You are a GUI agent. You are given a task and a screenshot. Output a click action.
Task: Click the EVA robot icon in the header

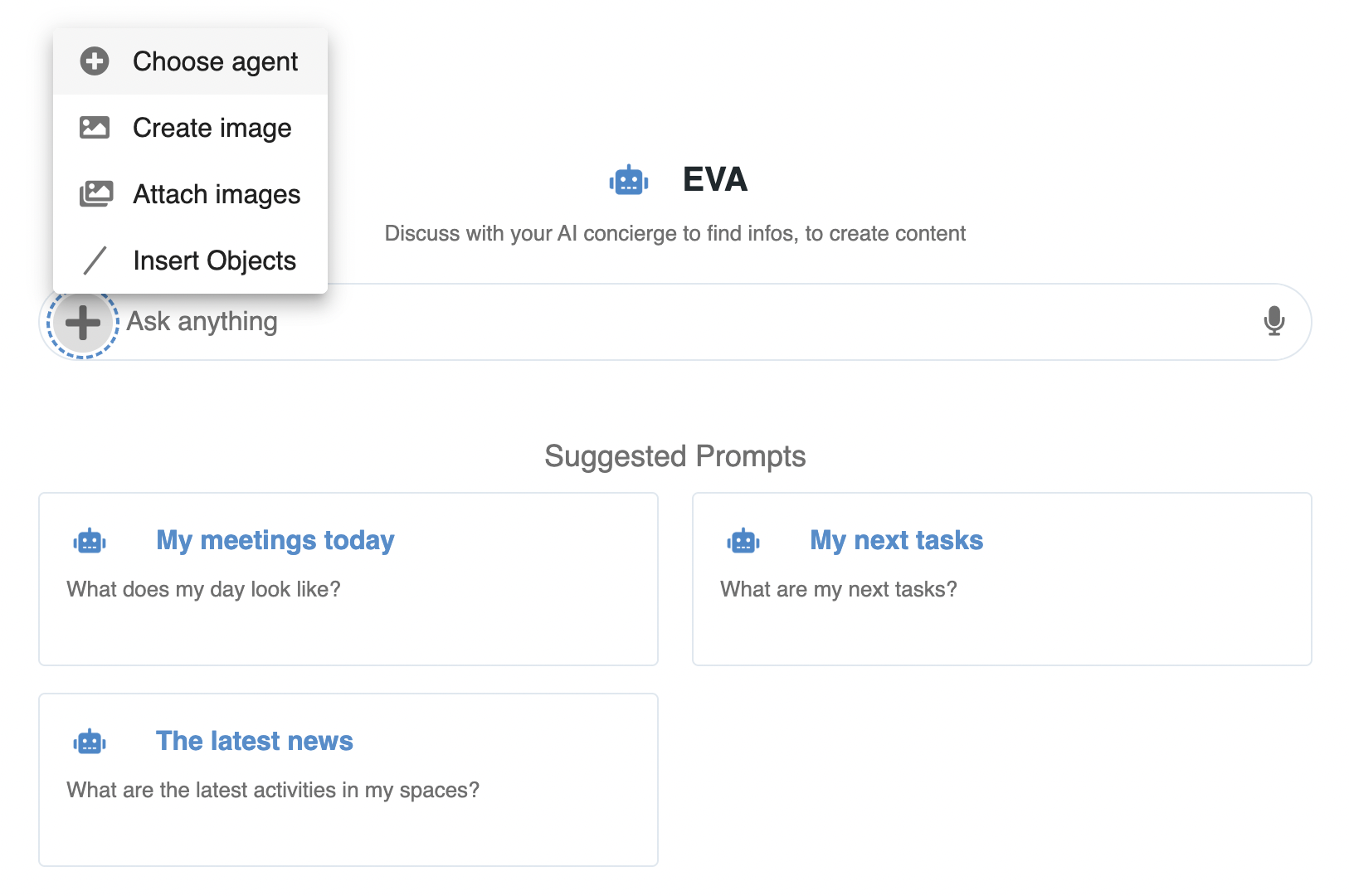click(x=629, y=180)
